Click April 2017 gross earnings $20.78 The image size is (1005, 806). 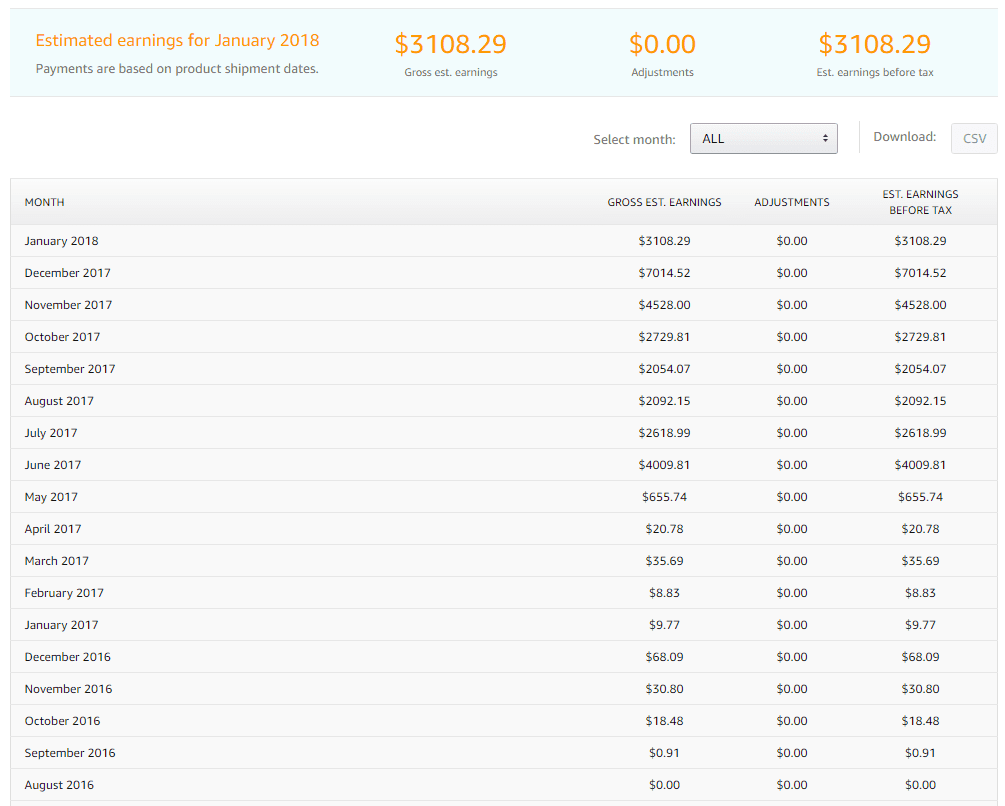point(664,529)
